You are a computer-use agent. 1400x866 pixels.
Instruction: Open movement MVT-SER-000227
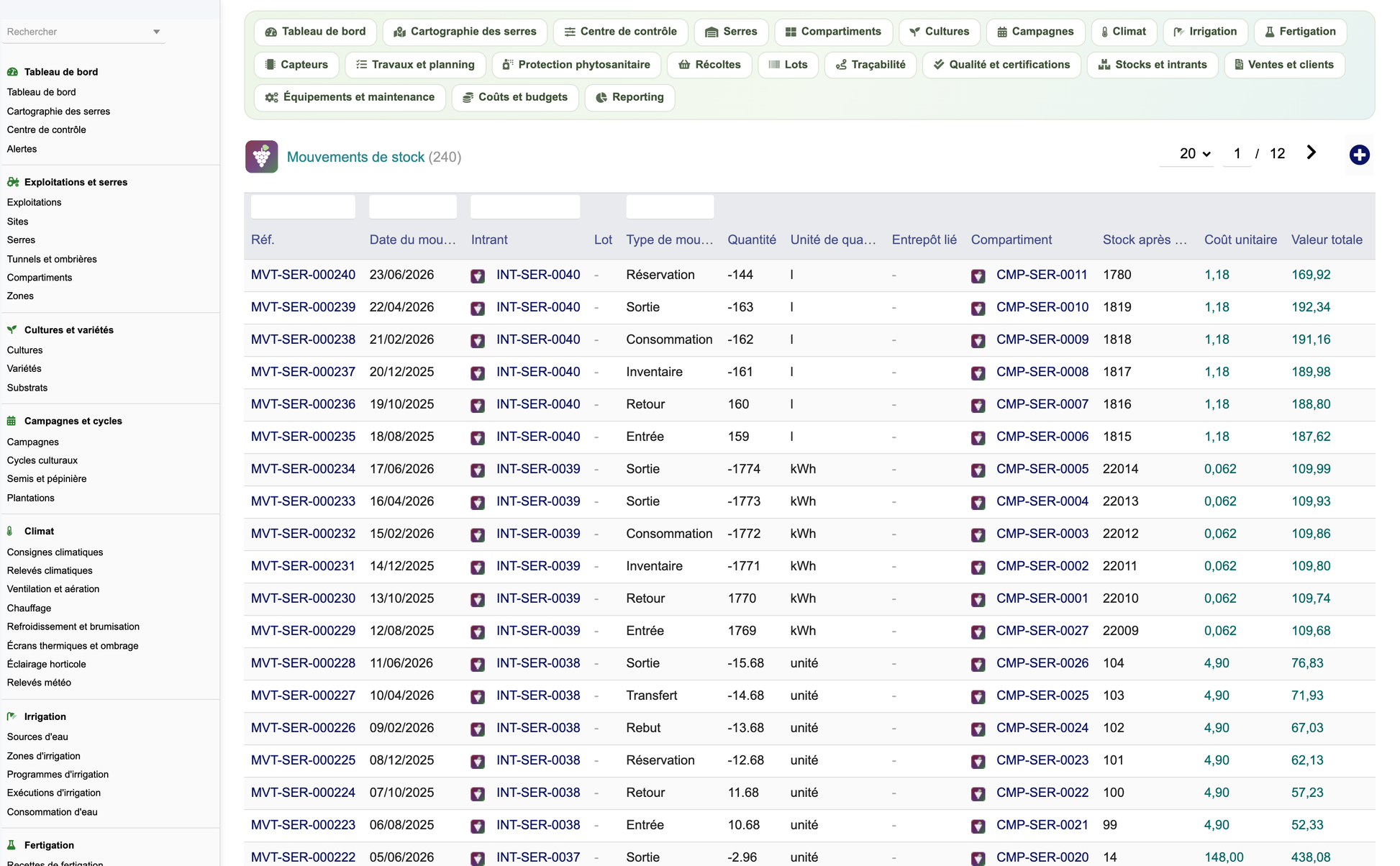point(303,696)
